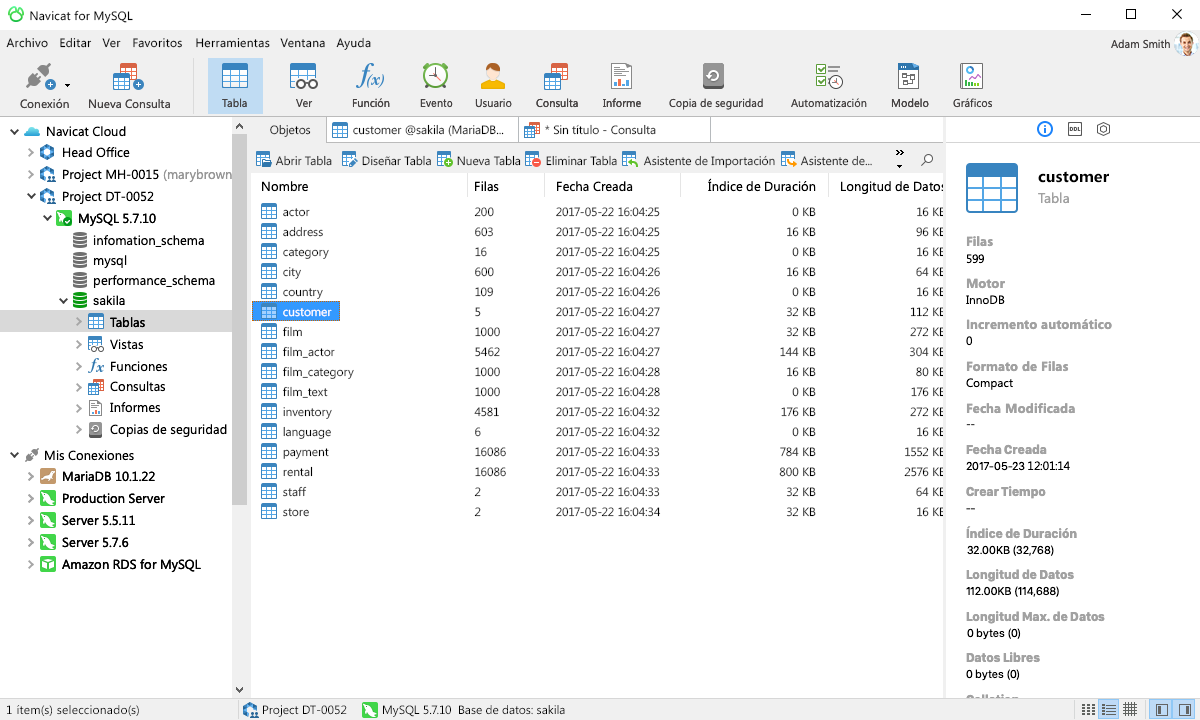Create a Nueva Consulta from toolbar

pyautogui.click(x=129, y=85)
